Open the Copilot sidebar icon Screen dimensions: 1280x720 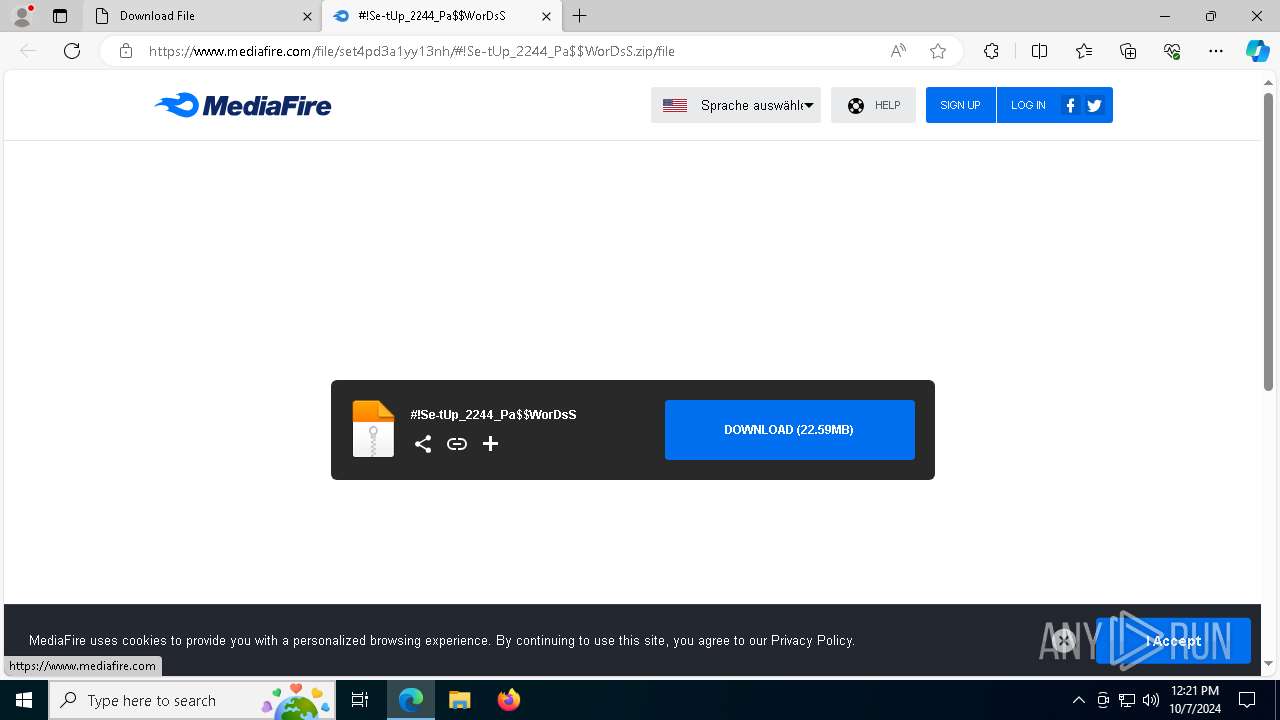click(1257, 51)
